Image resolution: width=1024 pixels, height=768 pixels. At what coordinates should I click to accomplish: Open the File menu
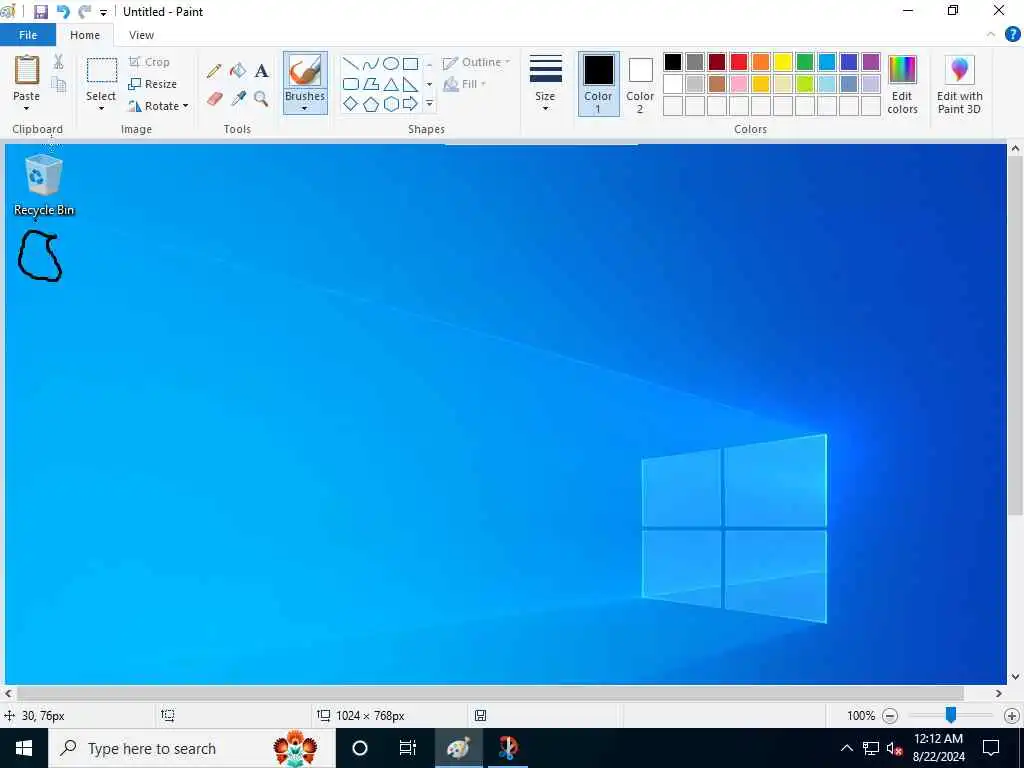point(28,35)
